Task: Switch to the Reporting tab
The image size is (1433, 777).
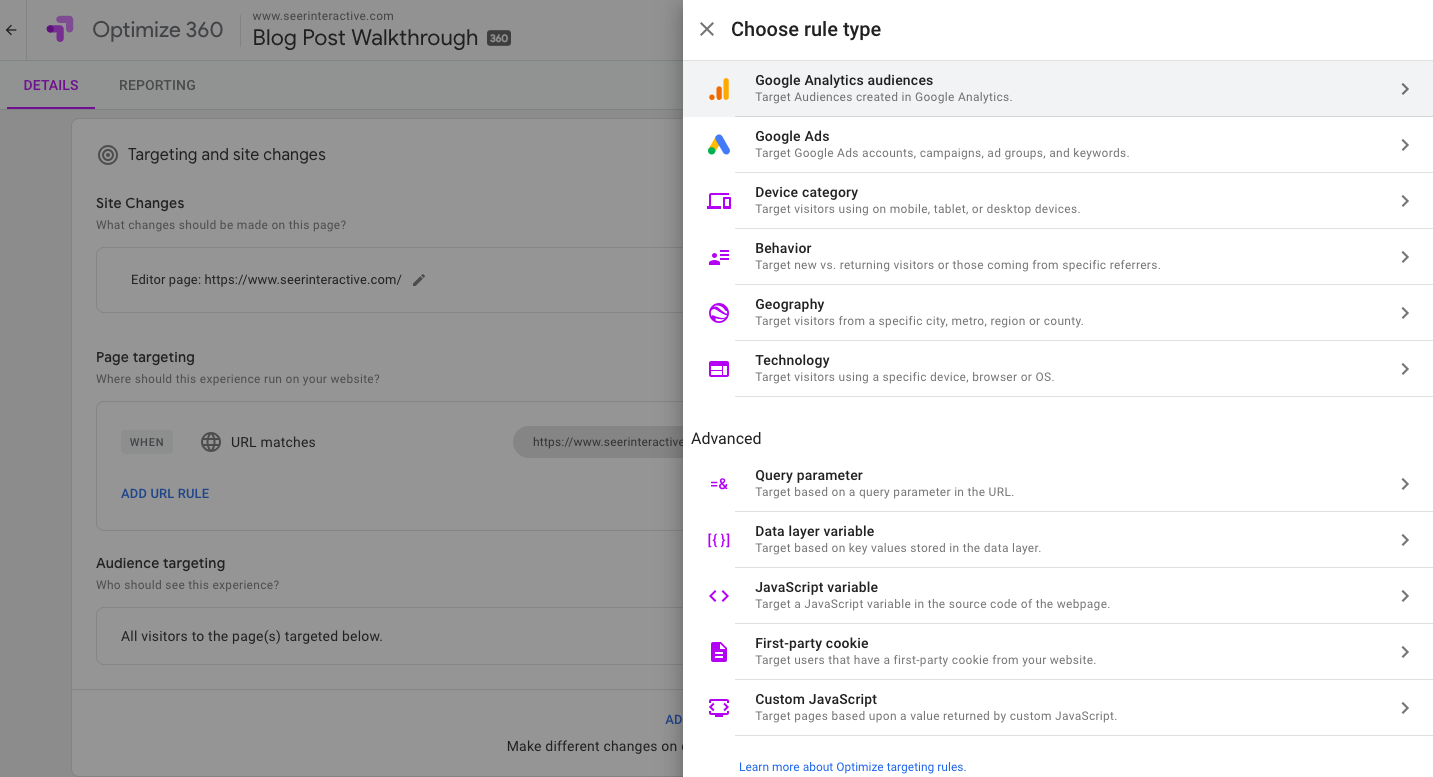Action: click(157, 85)
